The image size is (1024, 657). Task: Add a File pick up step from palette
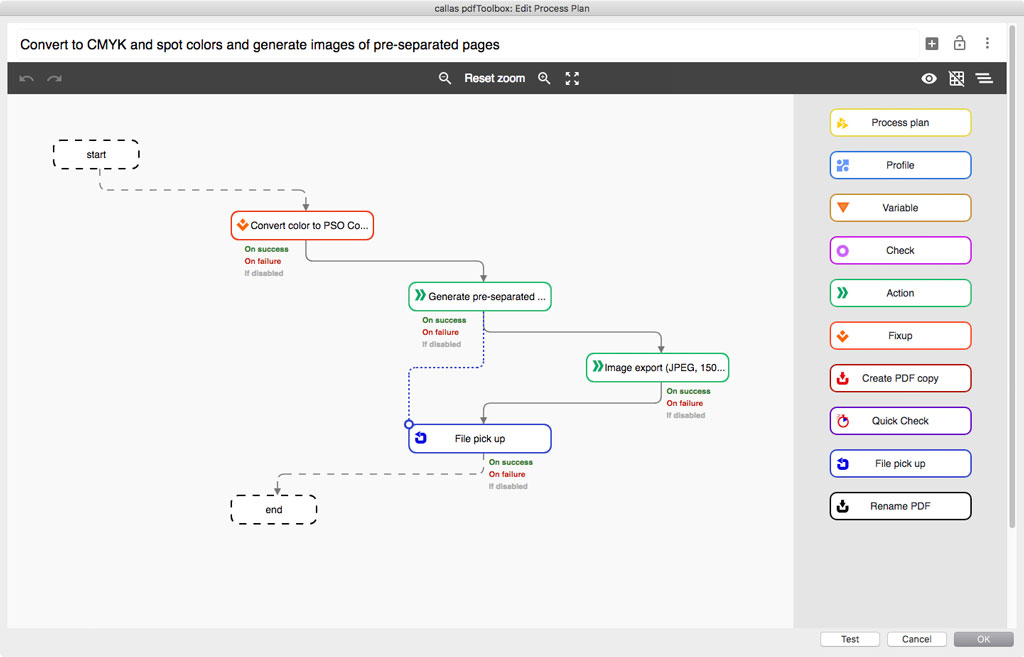pyautogui.click(x=901, y=464)
